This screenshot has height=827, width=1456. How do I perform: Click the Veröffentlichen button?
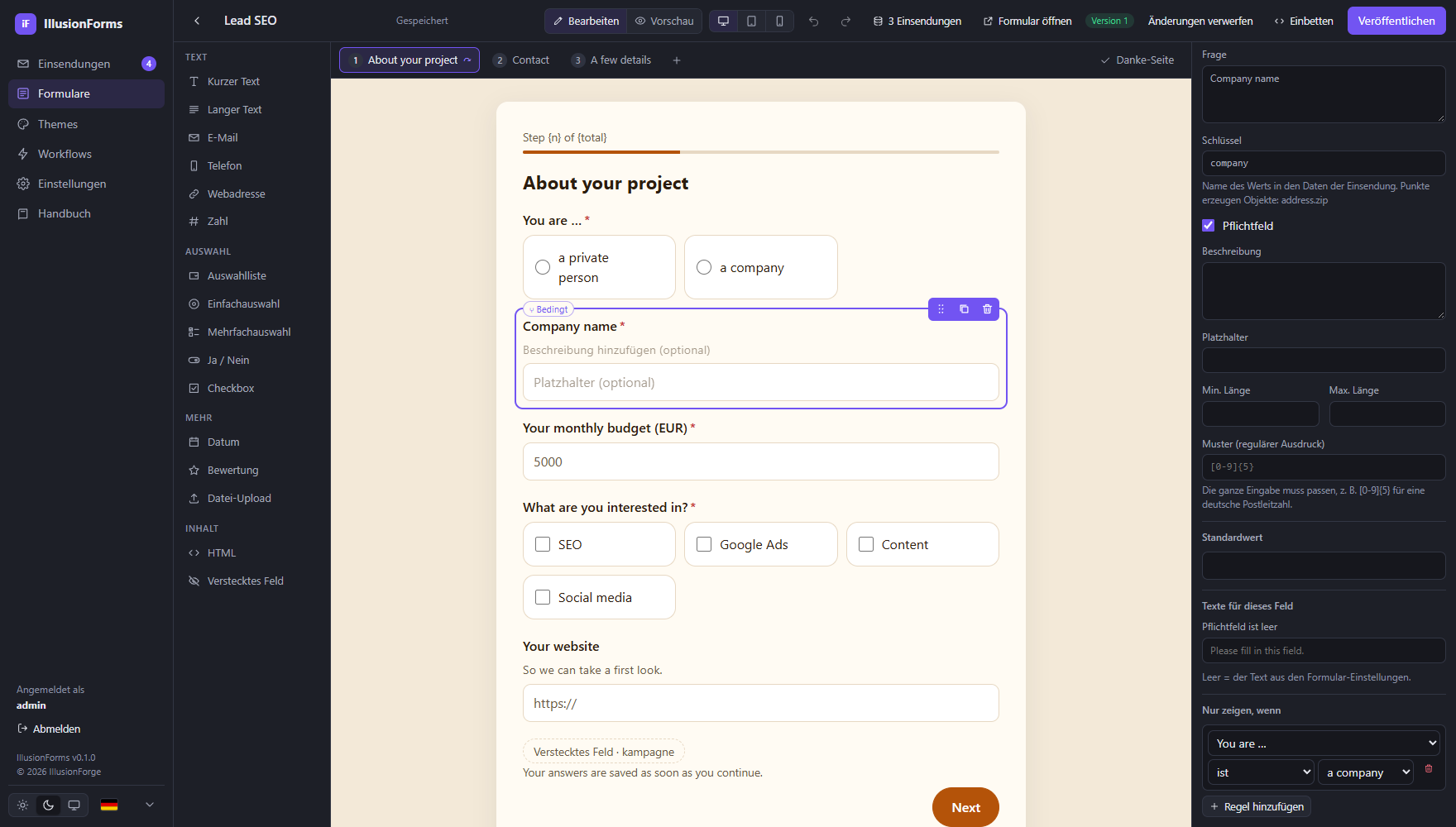(x=1396, y=21)
